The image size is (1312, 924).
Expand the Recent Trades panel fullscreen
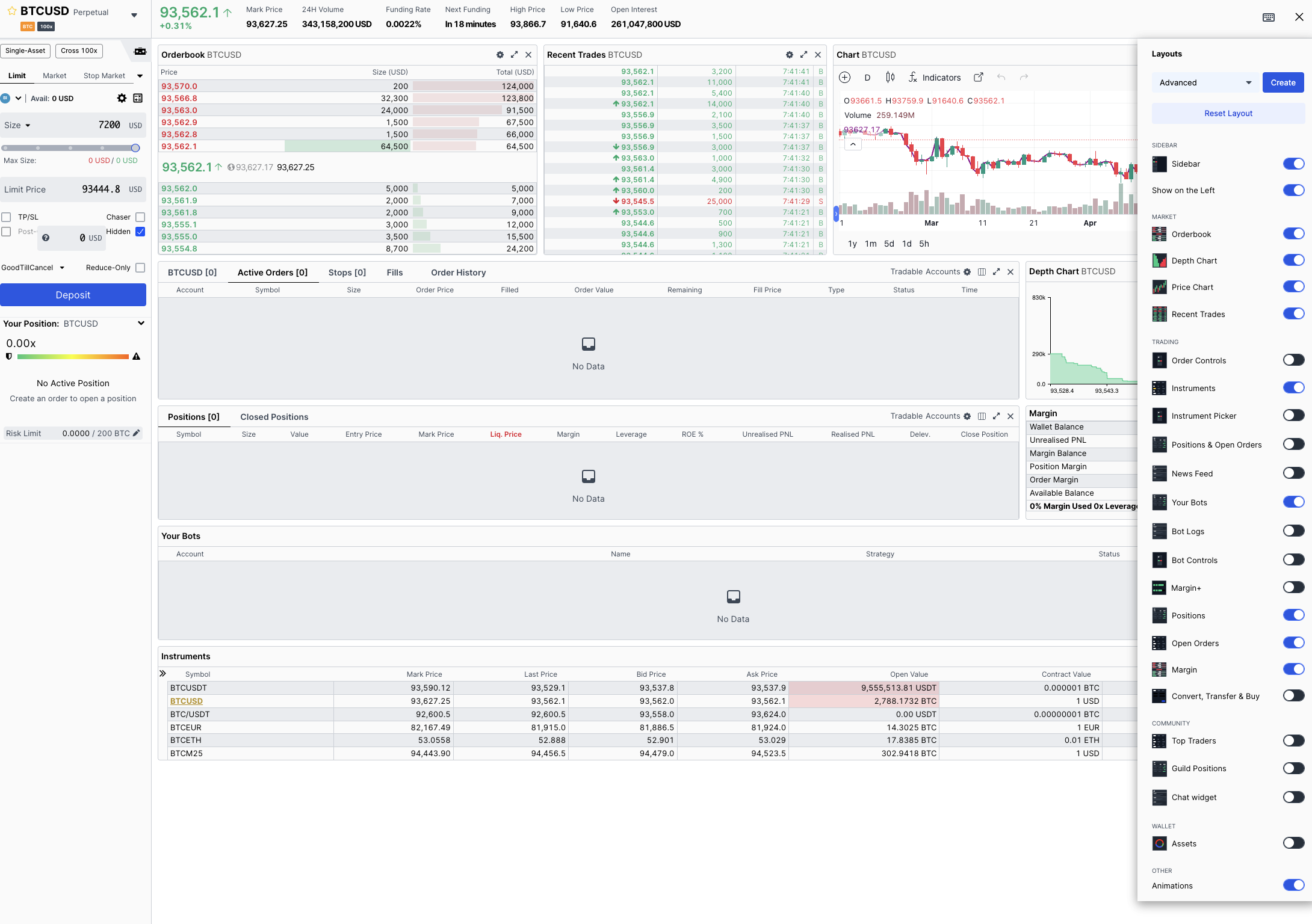tap(803, 55)
